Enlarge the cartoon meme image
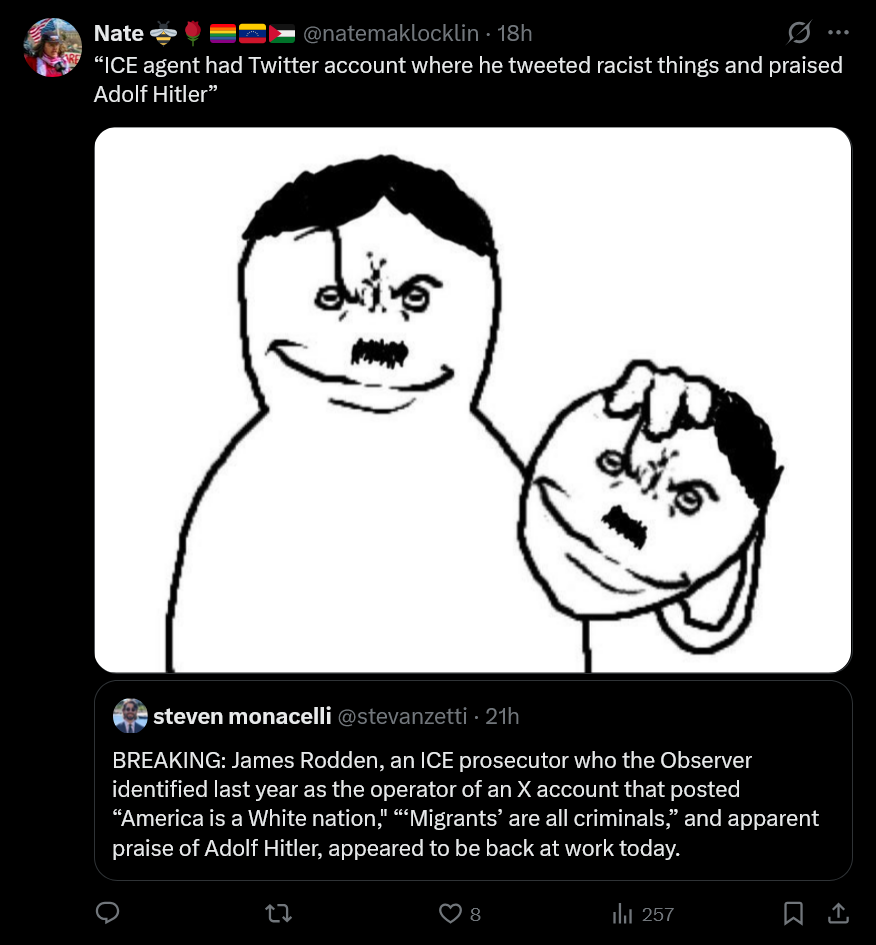The image size is (876, 945). pos(473,400)
